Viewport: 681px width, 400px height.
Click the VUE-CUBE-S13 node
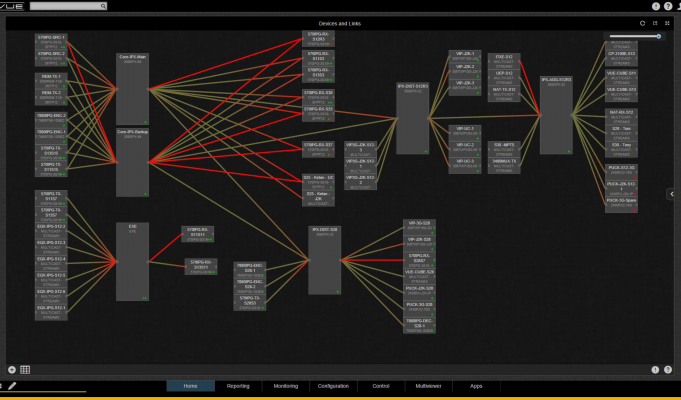[x=621, y=94]
